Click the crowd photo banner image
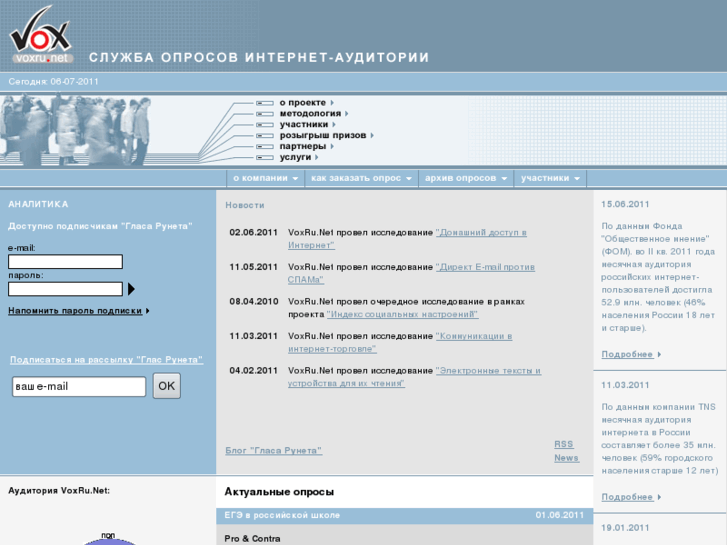Viewport: 727px width, 545px height. (77, 130)
